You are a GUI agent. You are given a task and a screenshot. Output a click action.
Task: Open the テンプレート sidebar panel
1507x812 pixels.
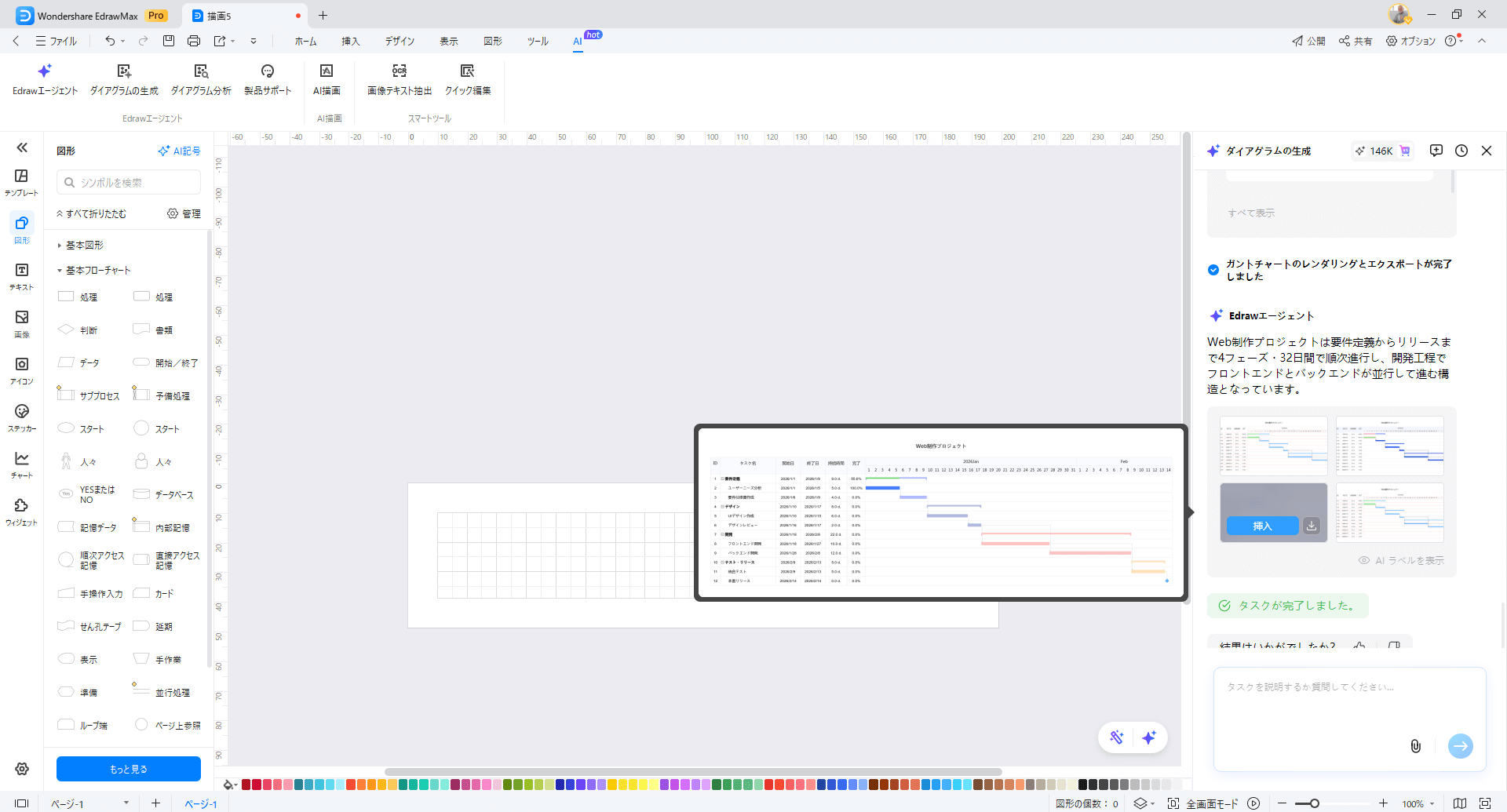(21, 182)
